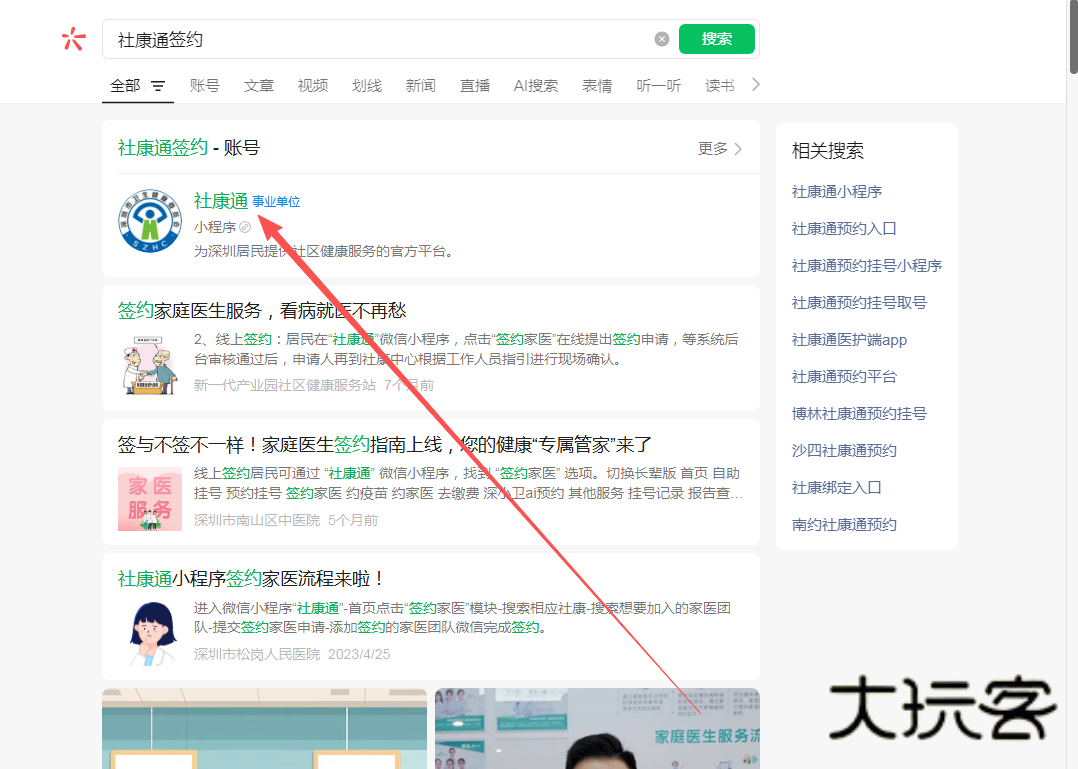This screenshot has width=1078, height=769.
Task: Click the red spark search logo
Action: [x=74, y=39]
